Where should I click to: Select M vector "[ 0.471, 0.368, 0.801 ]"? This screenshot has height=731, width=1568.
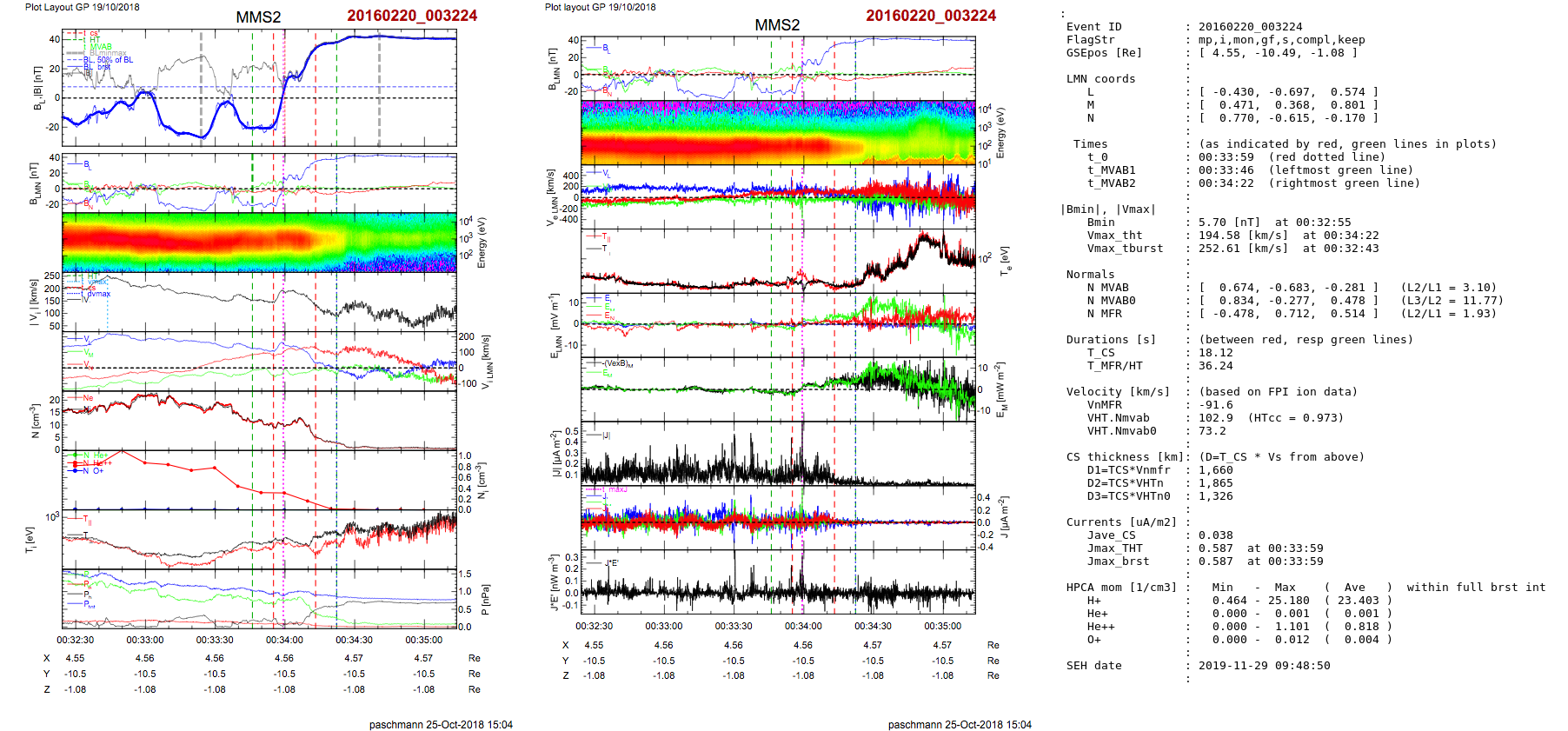point(1288,105)
